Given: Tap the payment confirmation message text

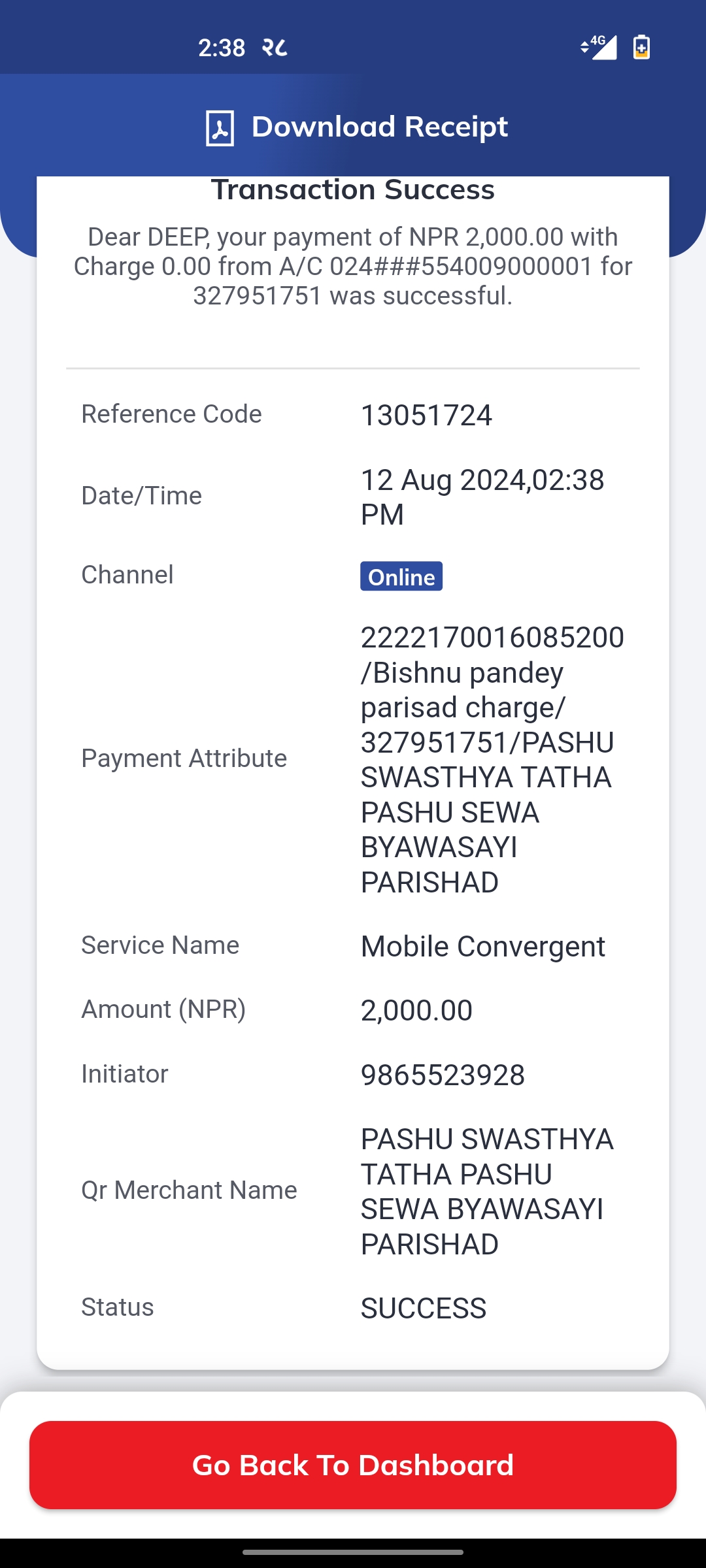Looking at the screenshot, I should (x=353, y=267).
